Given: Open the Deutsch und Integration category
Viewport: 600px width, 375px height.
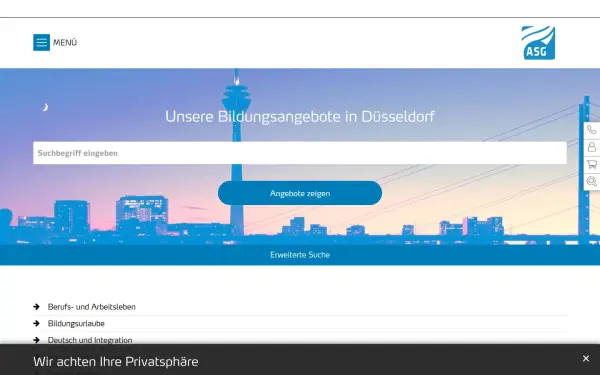Looking at the screenshot, I should click(90, 340).
